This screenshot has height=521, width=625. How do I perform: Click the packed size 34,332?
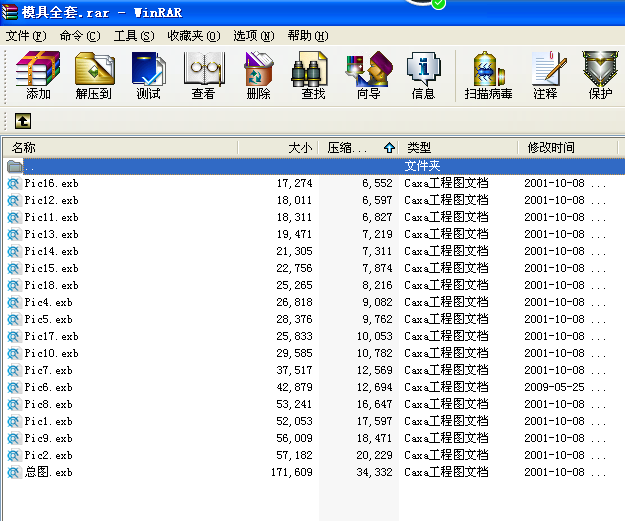point(374,472)
